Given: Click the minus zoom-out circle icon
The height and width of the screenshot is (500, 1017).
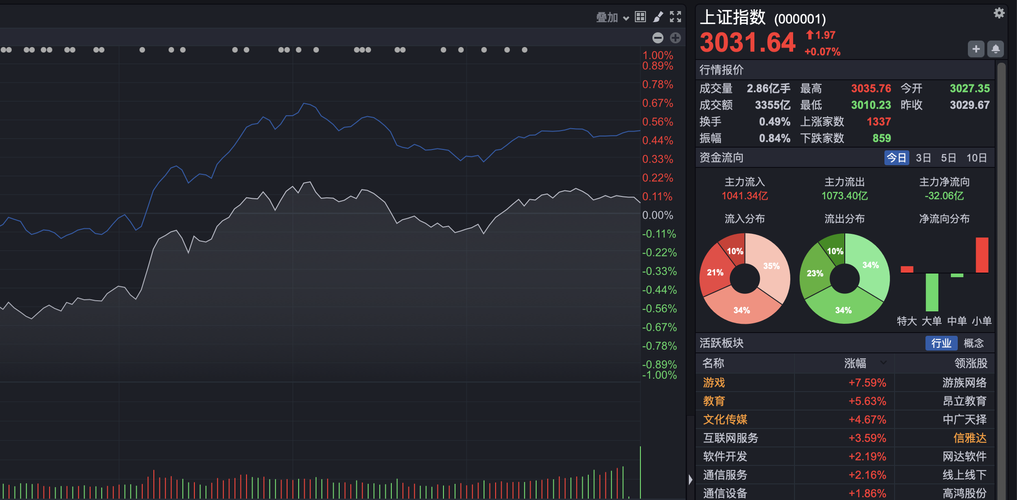Looking at the screenshot, I should pos(658,38).
